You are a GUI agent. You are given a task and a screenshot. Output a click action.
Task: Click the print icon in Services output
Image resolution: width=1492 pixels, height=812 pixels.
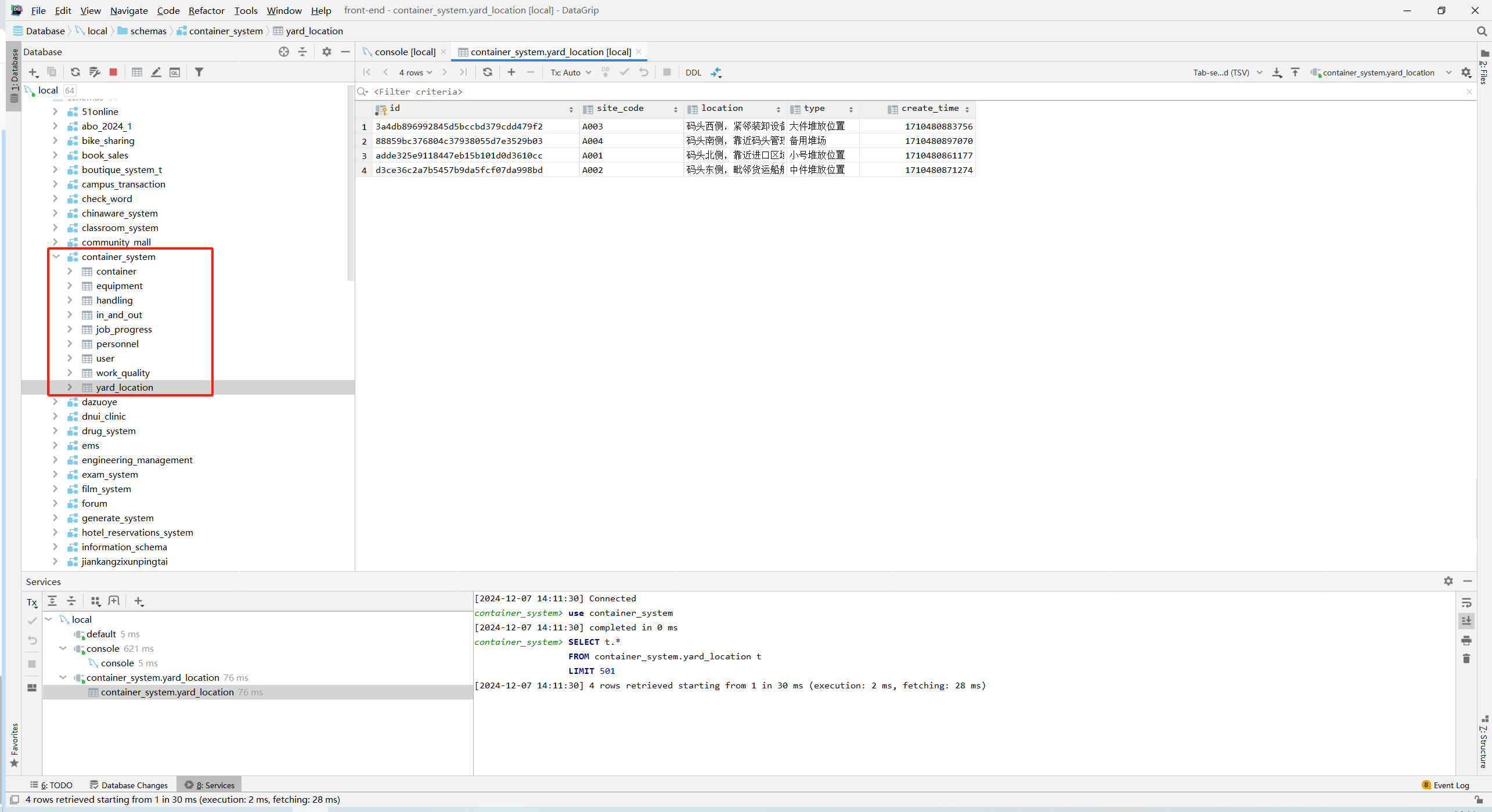(x=1466, y=641)
